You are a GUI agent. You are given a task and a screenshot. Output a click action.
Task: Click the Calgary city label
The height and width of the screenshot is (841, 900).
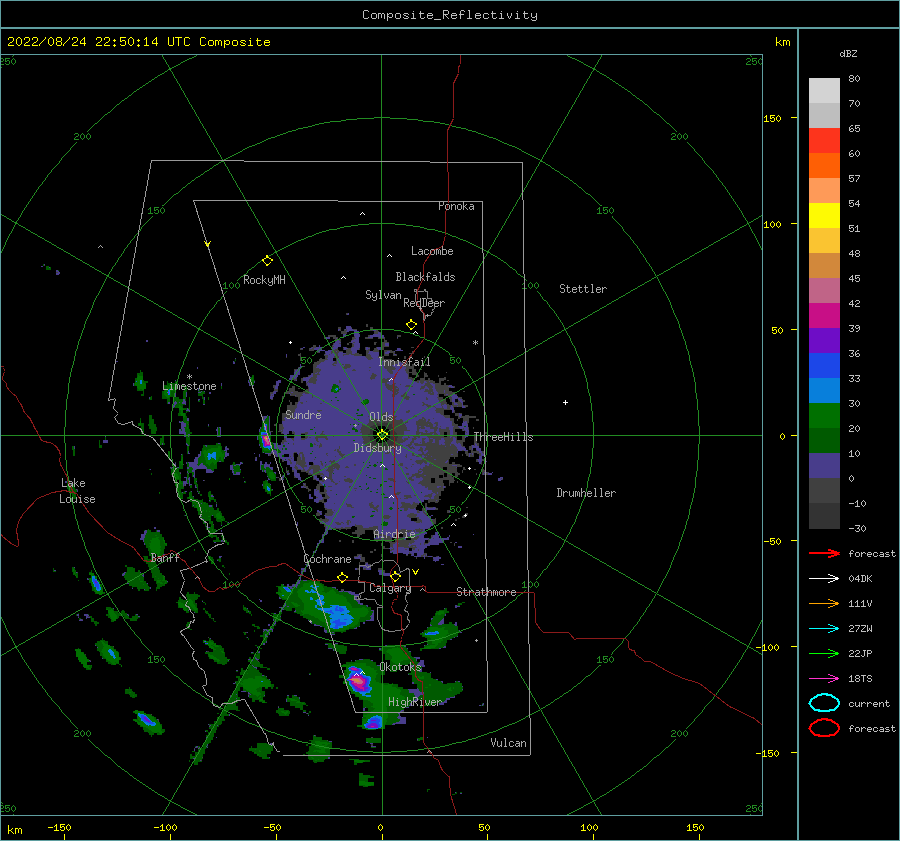[x=390, y=588]
